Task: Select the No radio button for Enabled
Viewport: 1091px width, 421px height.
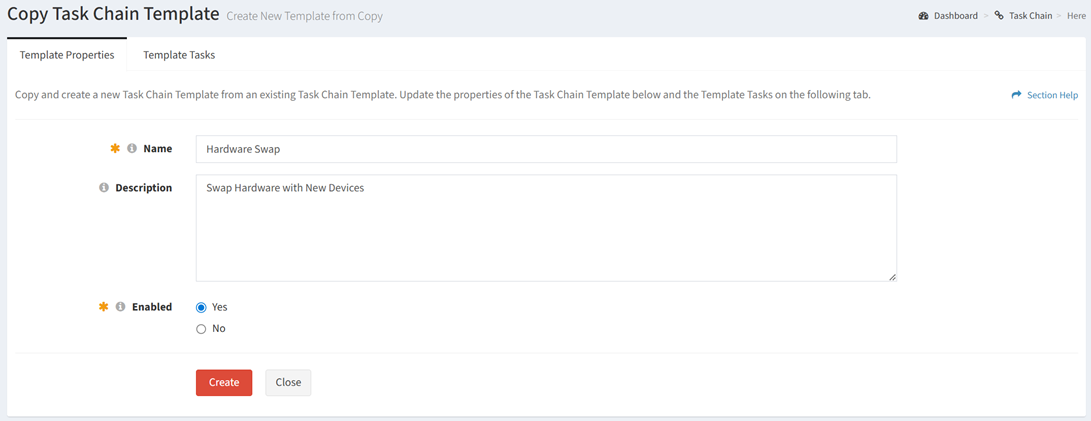Action: coord(201,328)
